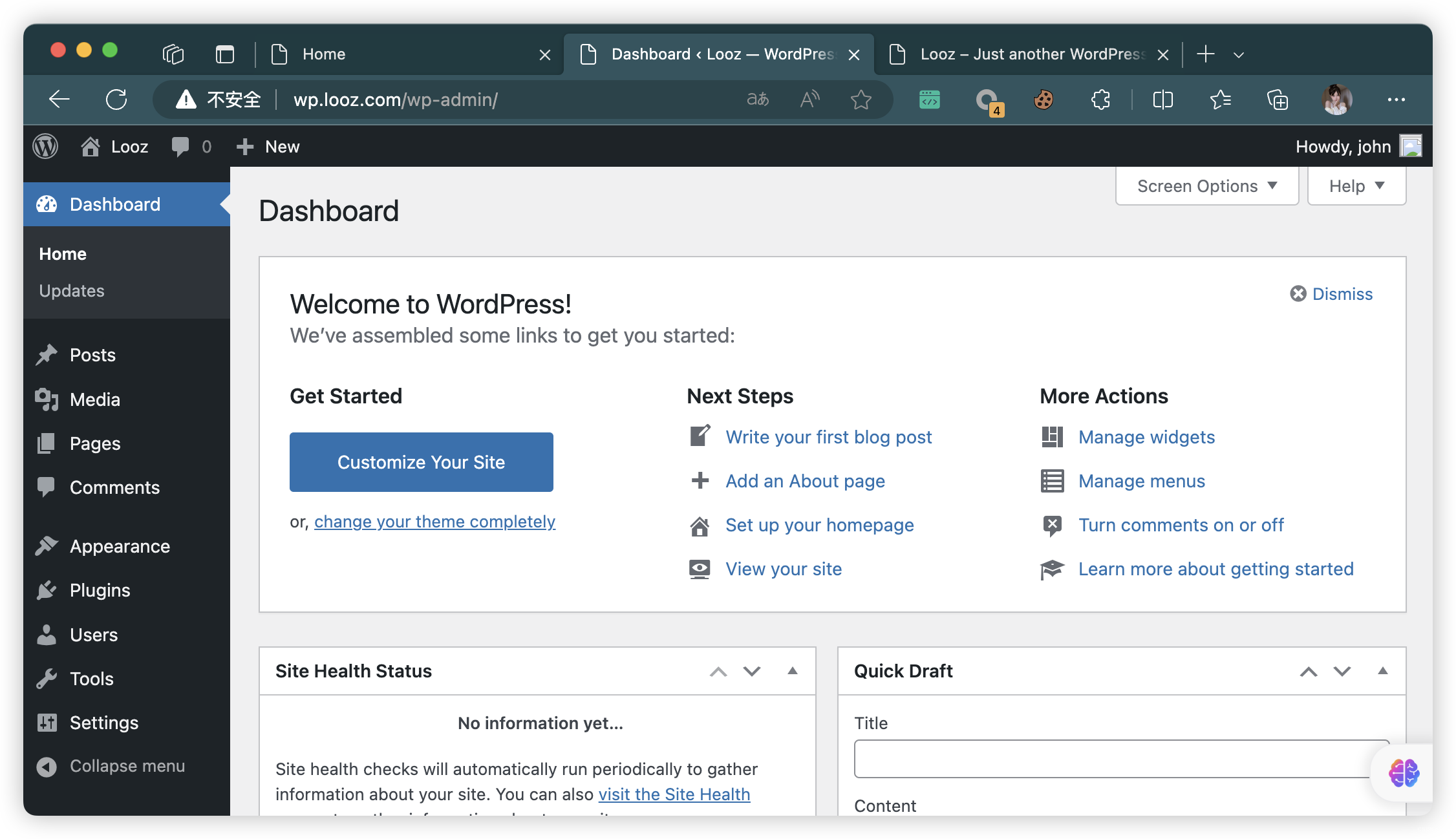1456x839 pixels.
Task: Open favorites list icon in toolbar
Action: (x=1220, y=100)
